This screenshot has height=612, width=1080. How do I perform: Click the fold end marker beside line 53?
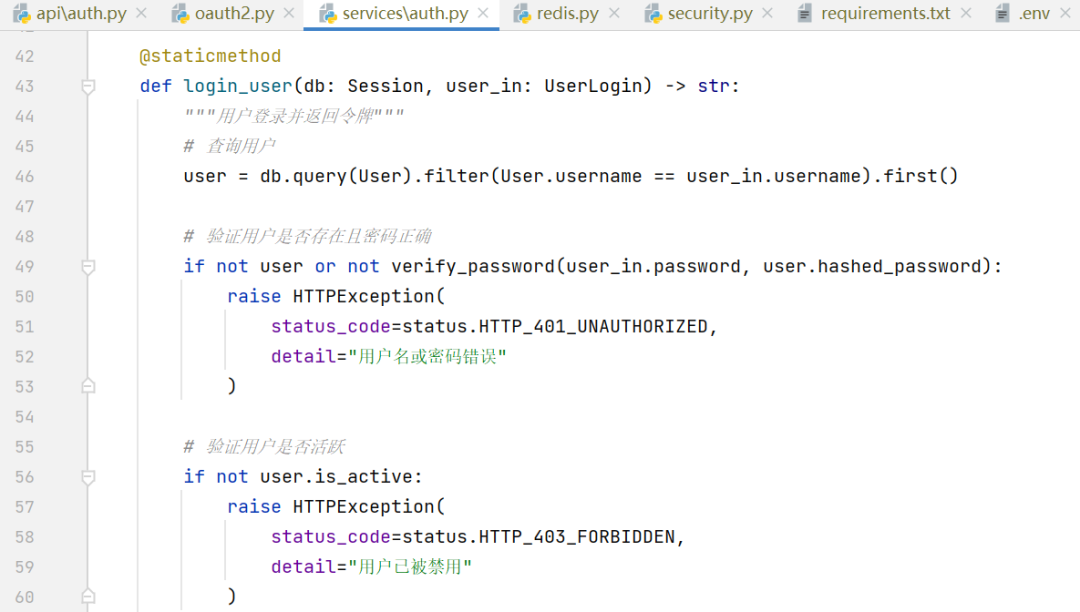[88, 386]
